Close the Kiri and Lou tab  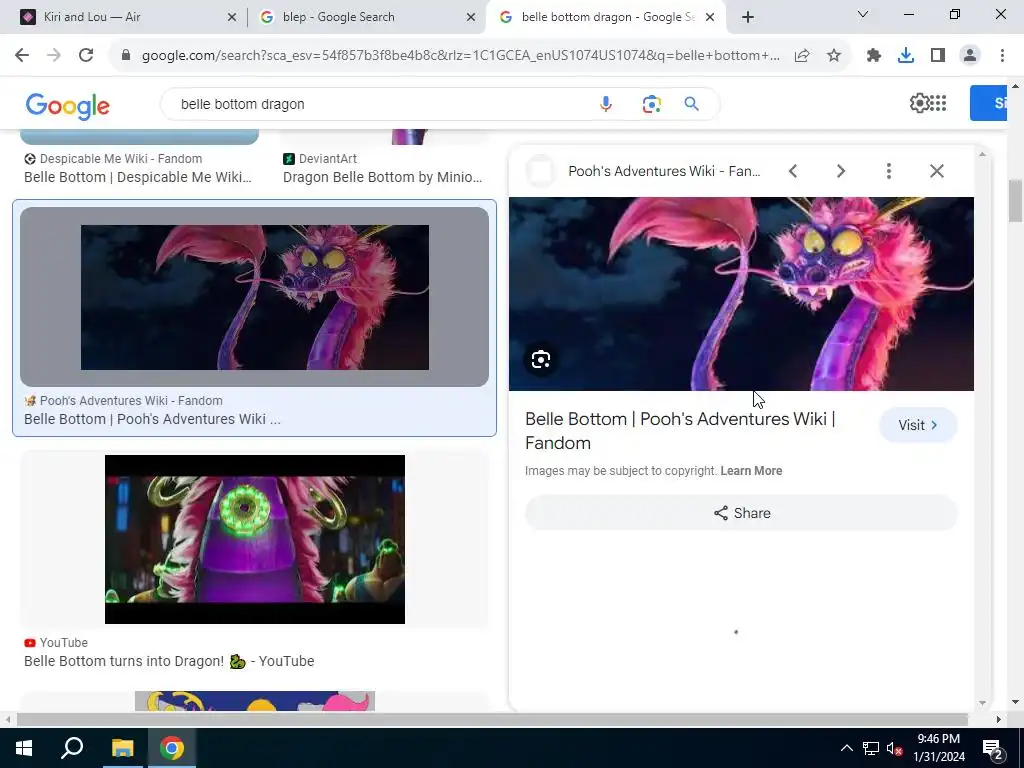point(232,18)
